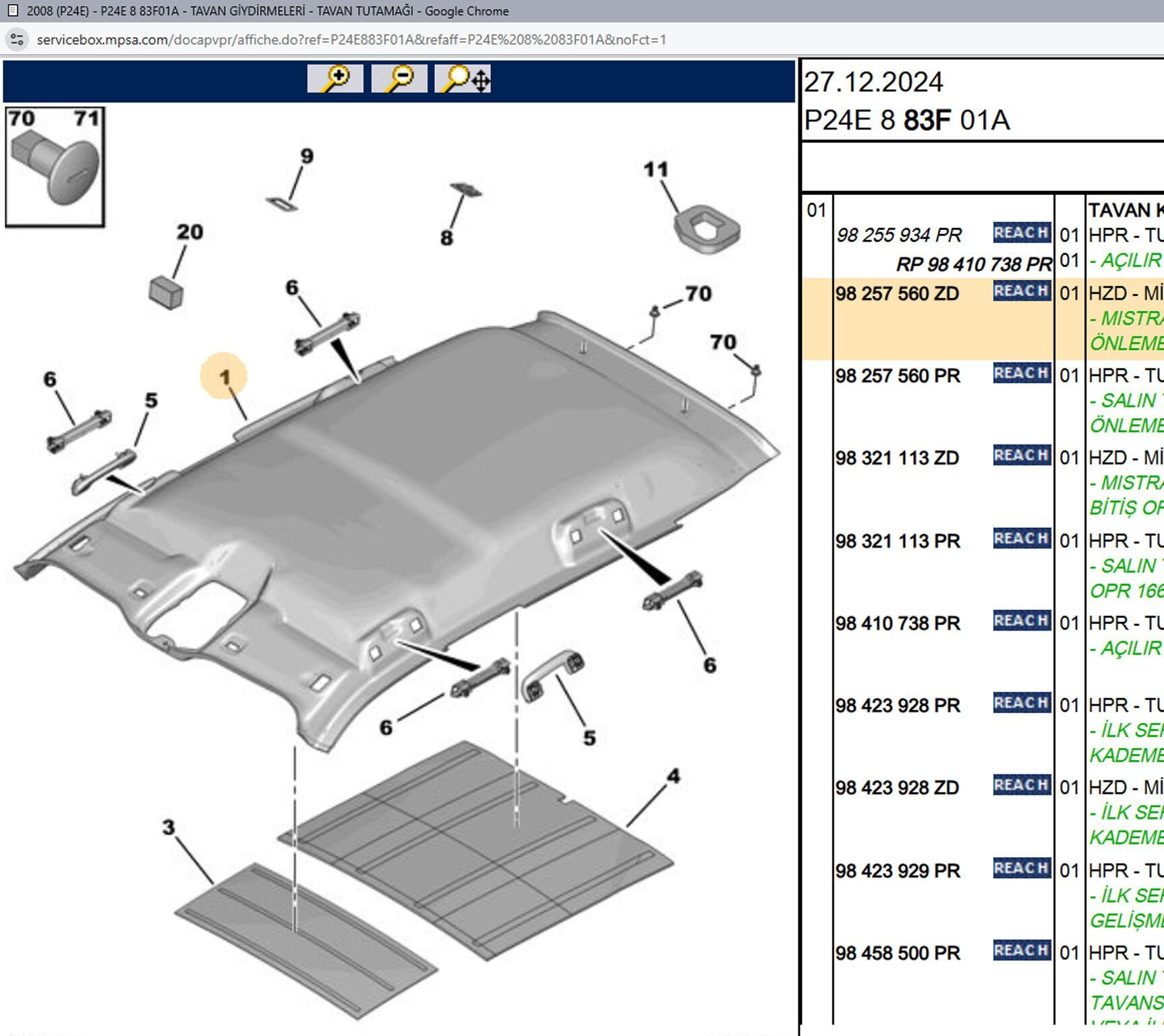Click the browser address bar URL
1164x1036 pixels.
click(351, 40)
